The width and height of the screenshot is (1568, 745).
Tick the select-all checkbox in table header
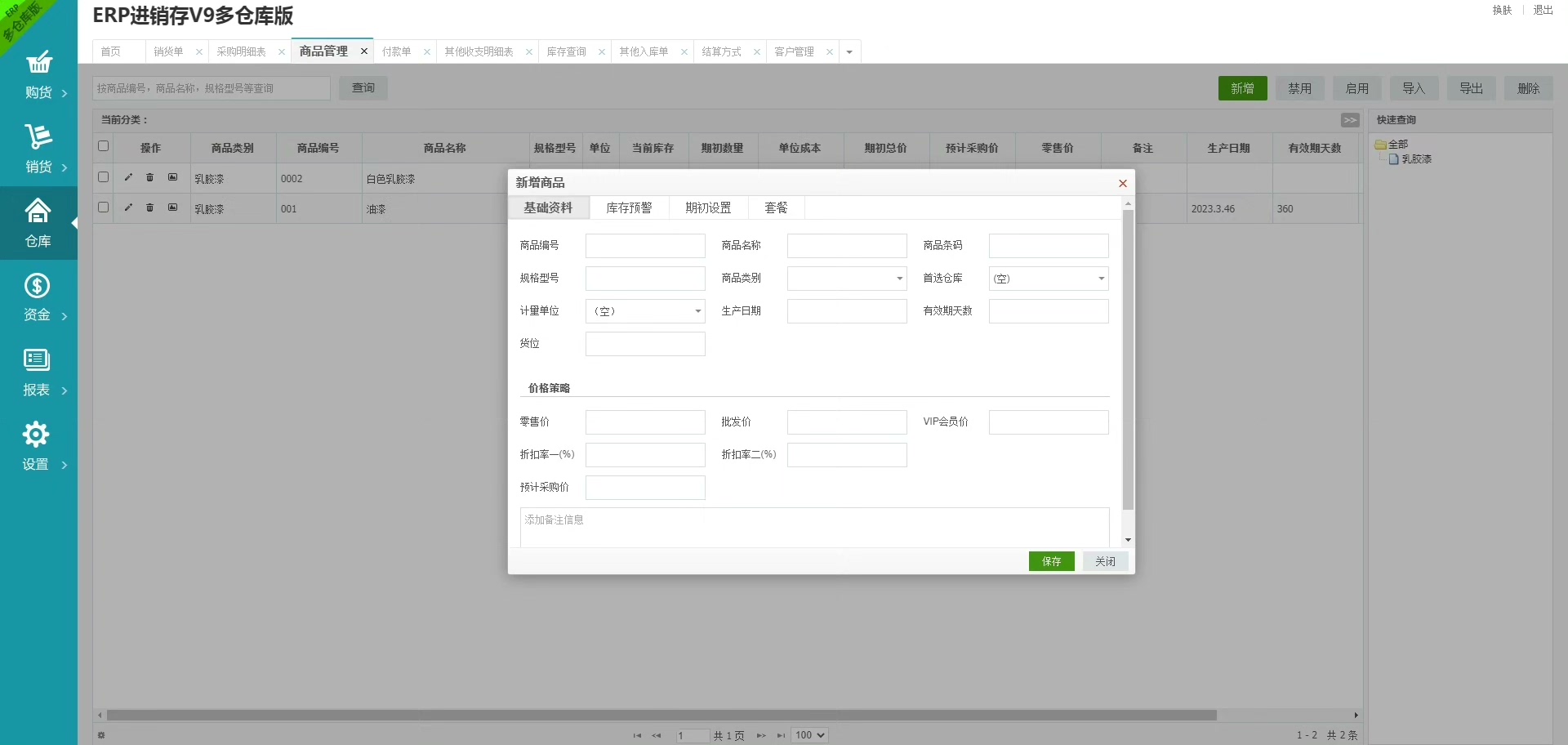click(103, 146)
